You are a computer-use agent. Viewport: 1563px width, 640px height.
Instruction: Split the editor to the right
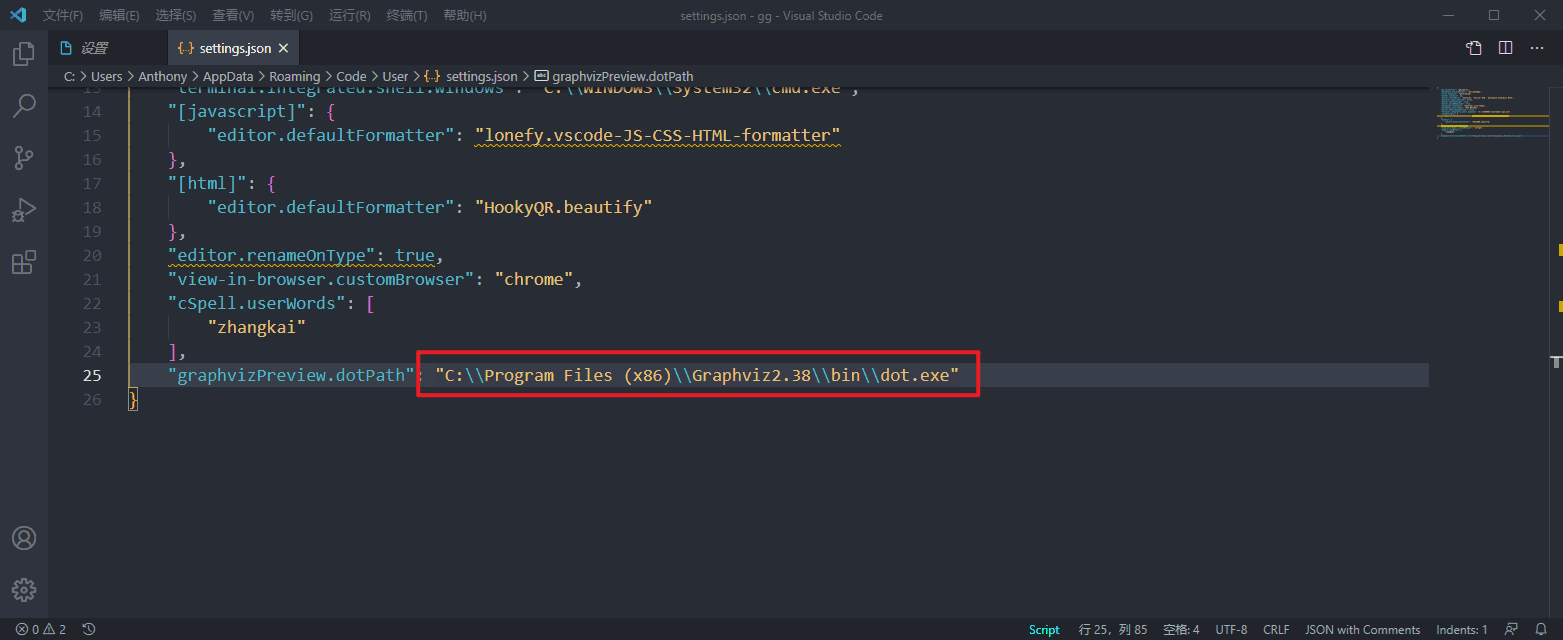click(x=1505, y=48)
